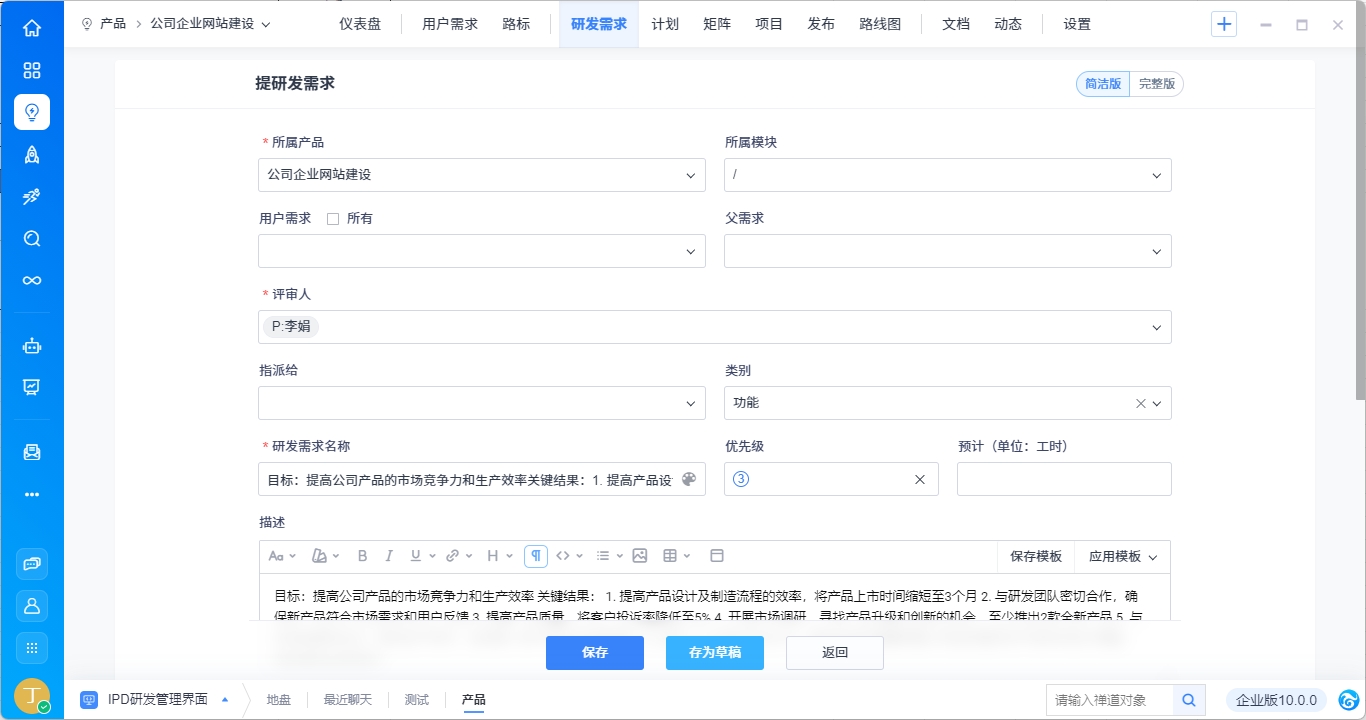Click the Bold formatting icon in editor

(363, 556)
